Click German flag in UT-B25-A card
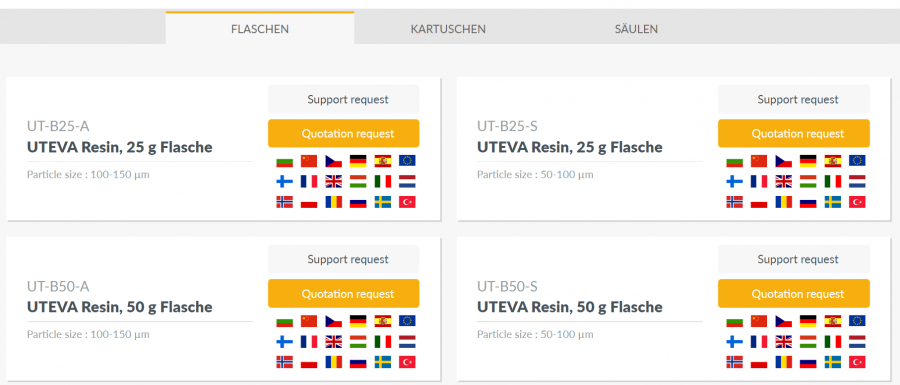Screen dimensions: 900x385 (x=358, y=161)
